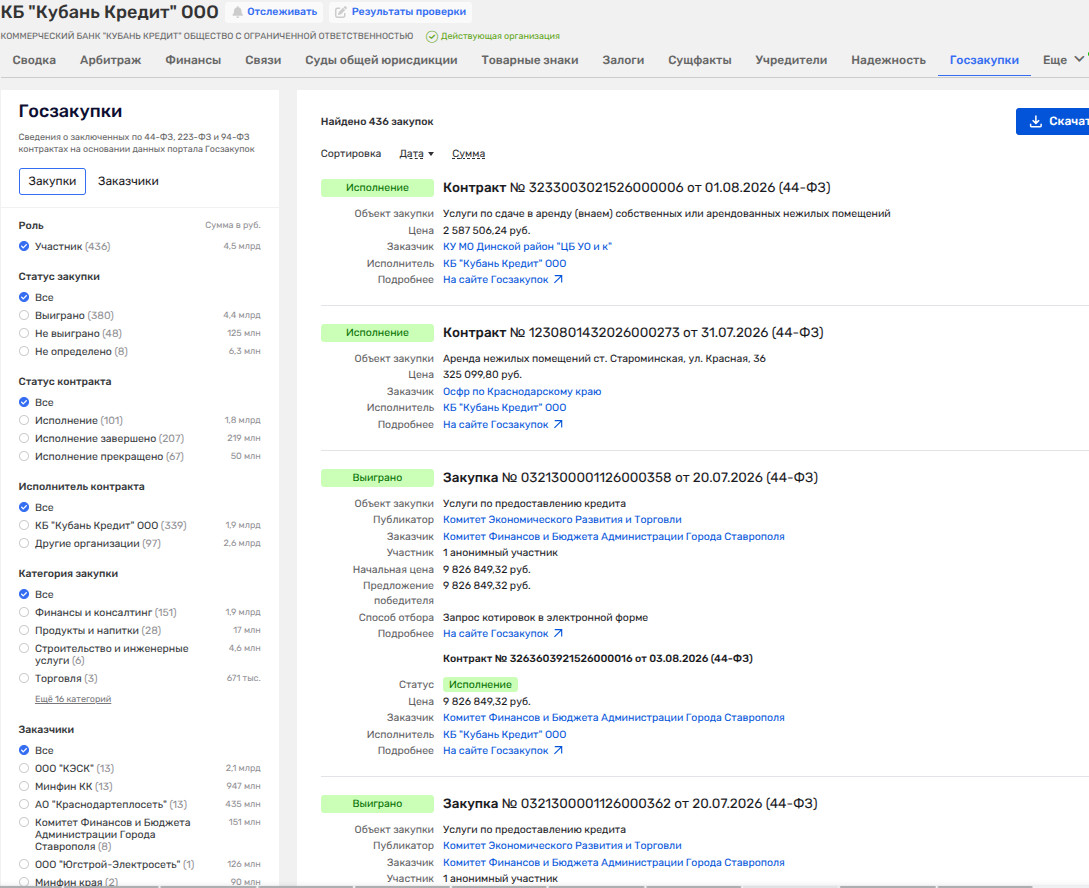Click external arrow icon under Запрос котировок row
The image size is (1089, 888).
[558, 633]
